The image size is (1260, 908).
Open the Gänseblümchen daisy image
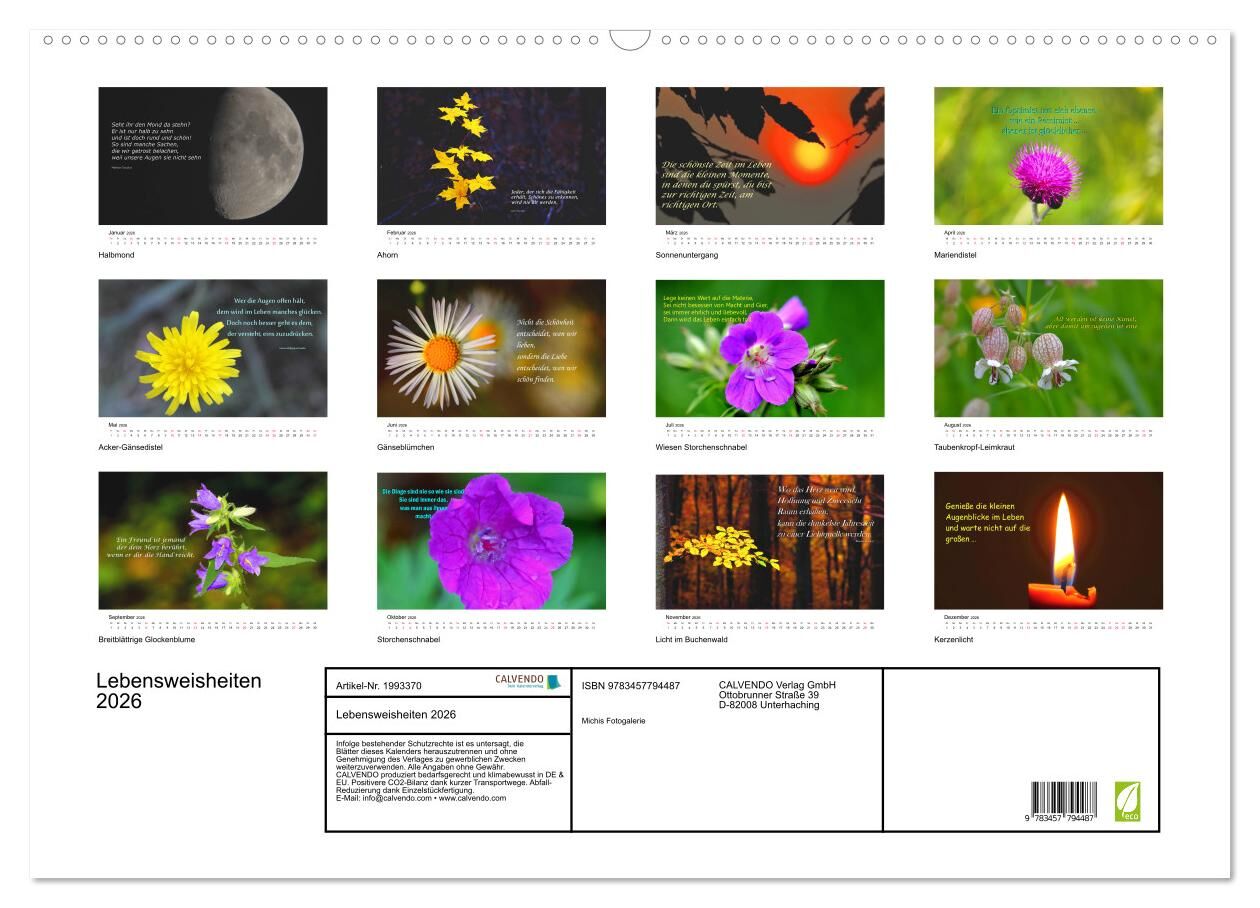491,348
